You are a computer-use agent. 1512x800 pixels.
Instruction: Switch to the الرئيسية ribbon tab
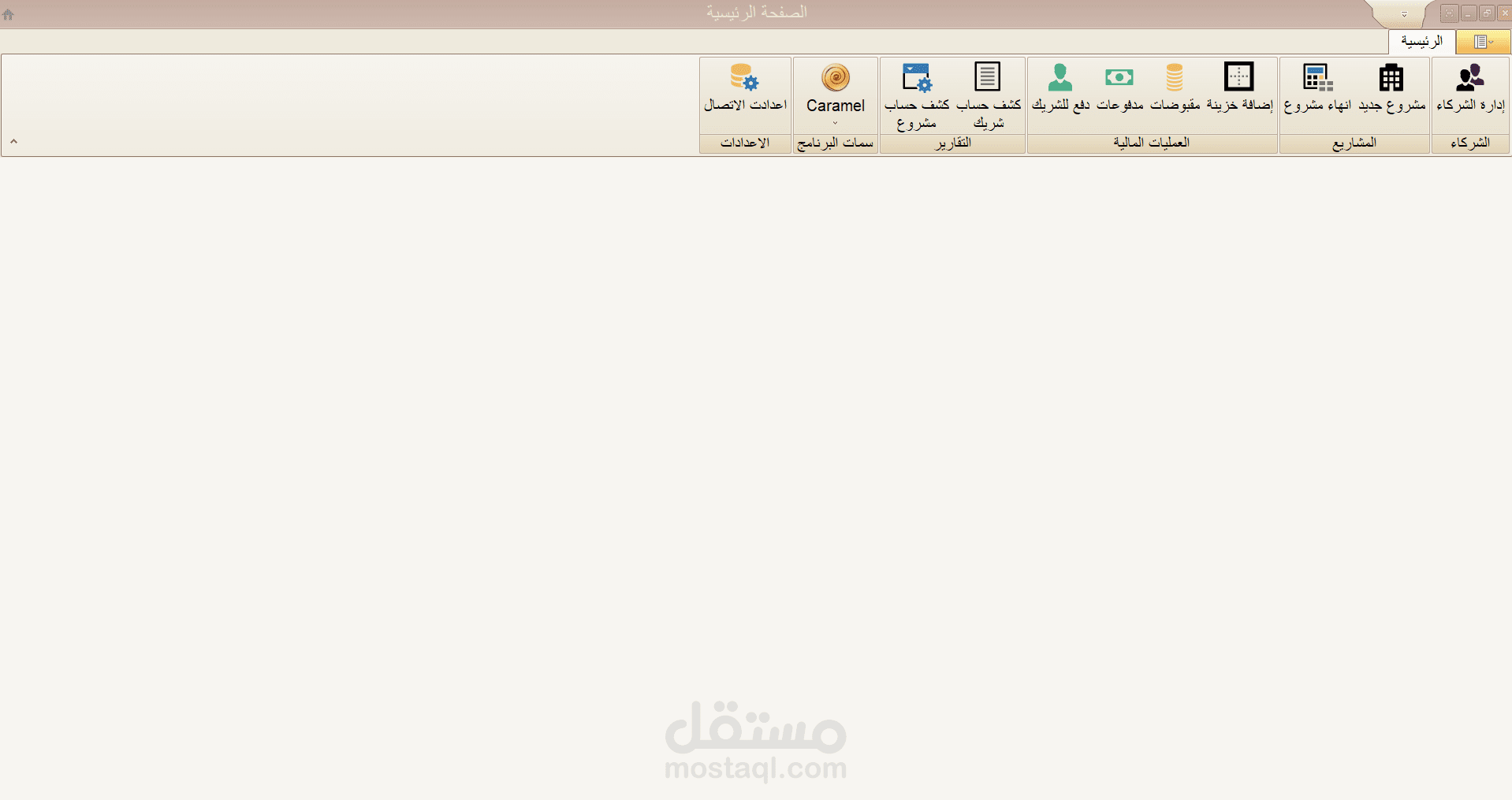click(1421, 42)
